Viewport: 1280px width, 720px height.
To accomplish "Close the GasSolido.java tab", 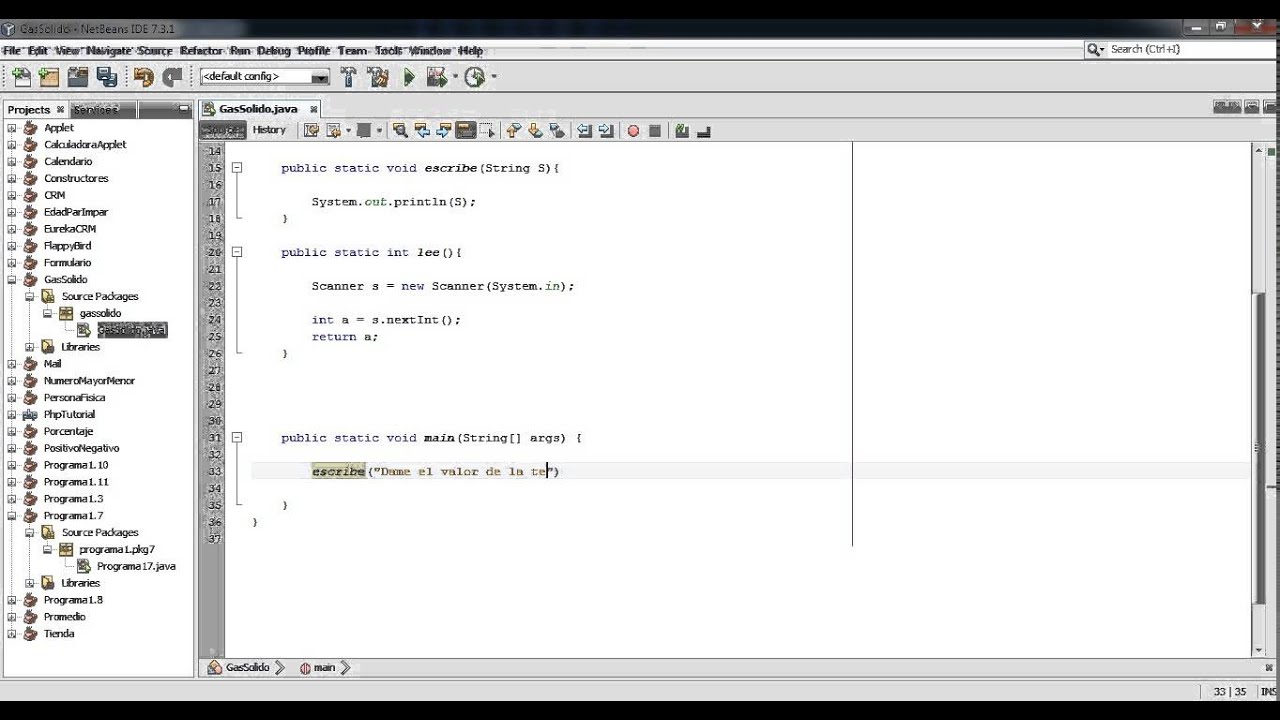I will pos(313,109).
